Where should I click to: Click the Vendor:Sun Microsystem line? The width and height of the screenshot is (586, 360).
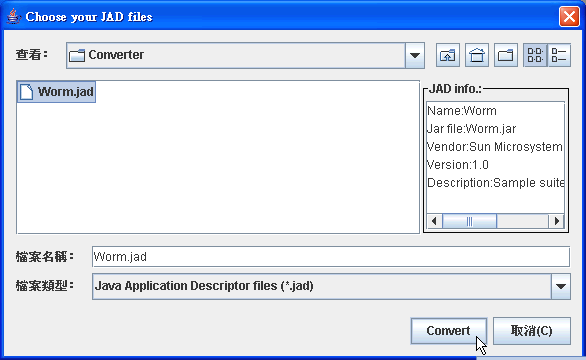[495, 147]
